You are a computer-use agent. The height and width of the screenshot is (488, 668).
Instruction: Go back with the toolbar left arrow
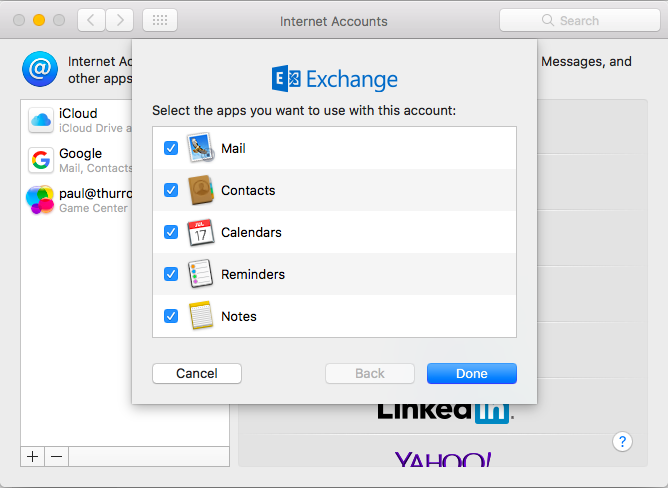tap(91, 20)
